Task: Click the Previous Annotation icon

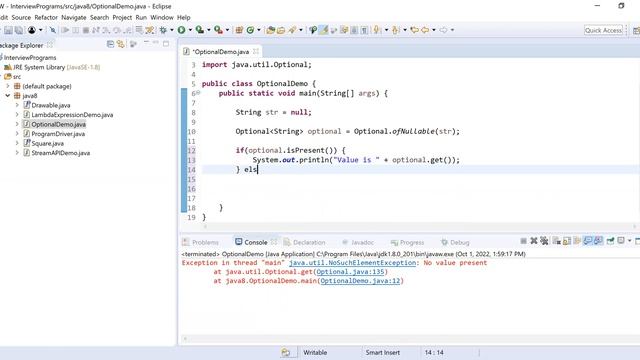Action: 395,30
